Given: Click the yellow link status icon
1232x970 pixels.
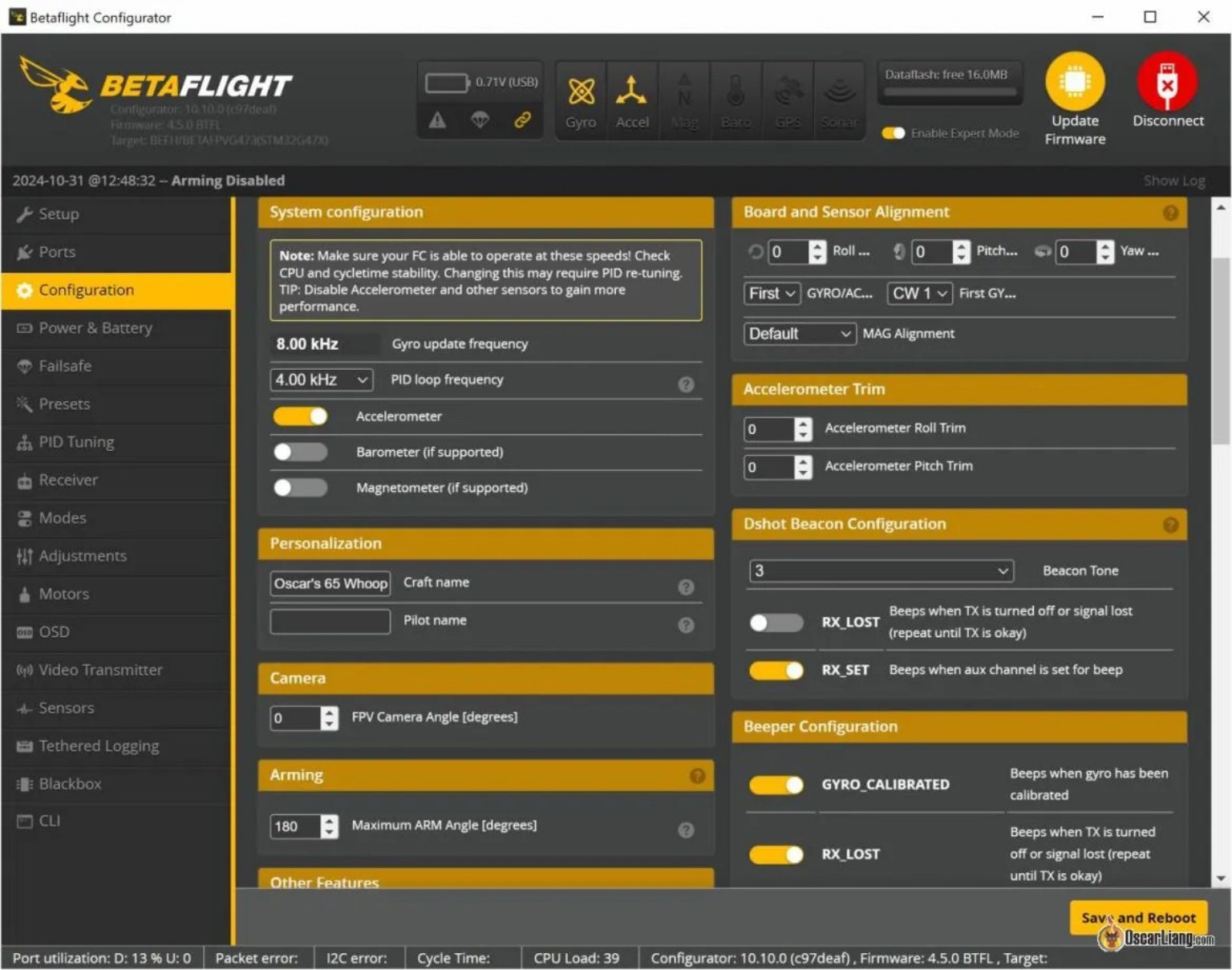Looking at the screenshot, I should (x=522, y=120).
